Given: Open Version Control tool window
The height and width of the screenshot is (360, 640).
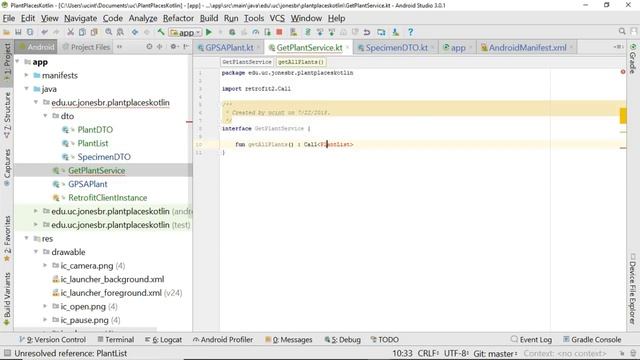Looking at the screenshot, I should [53, 340].
